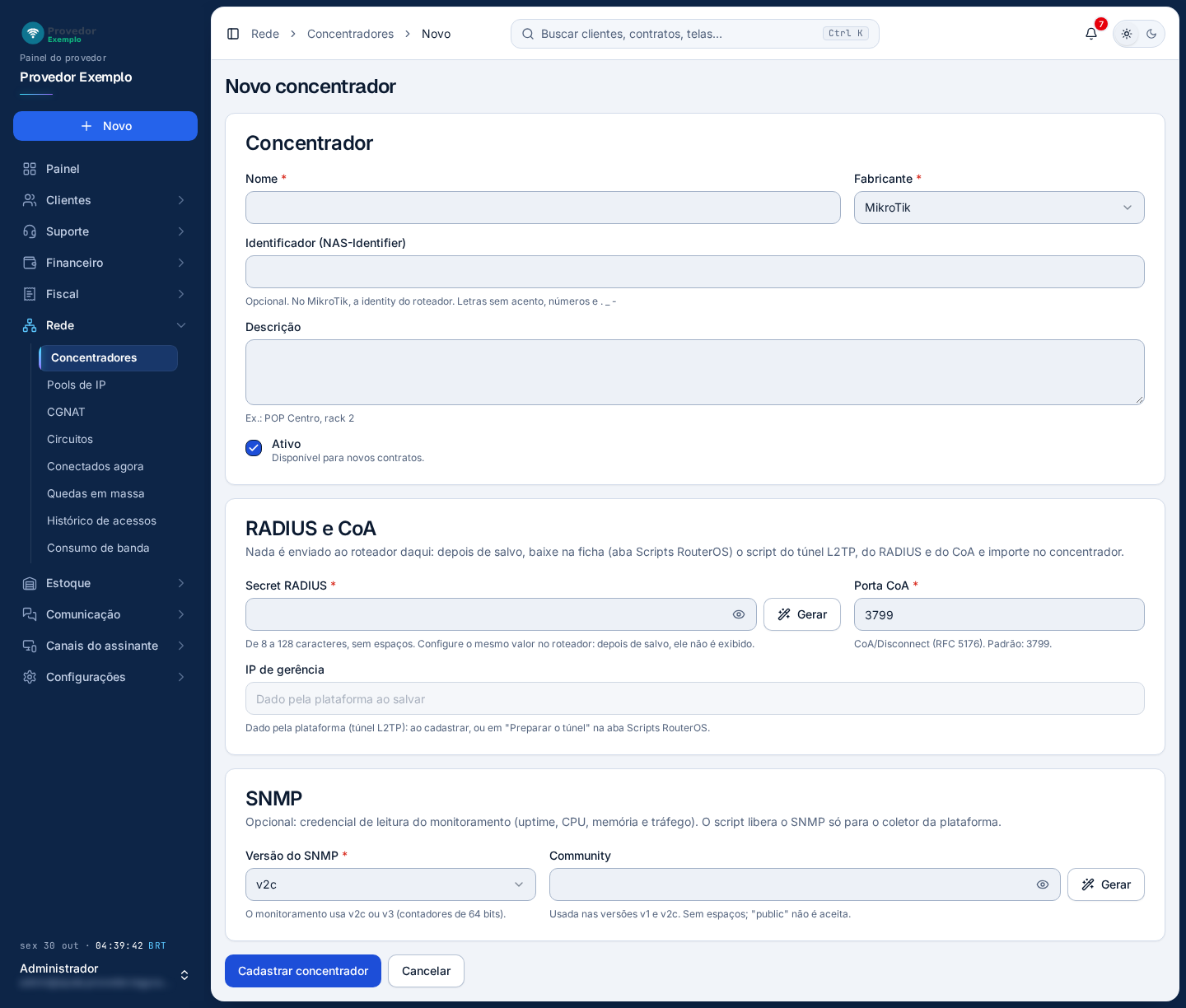Click the global search box
This screenshot has width=1186, height=1008.
(x=695, y=34)
